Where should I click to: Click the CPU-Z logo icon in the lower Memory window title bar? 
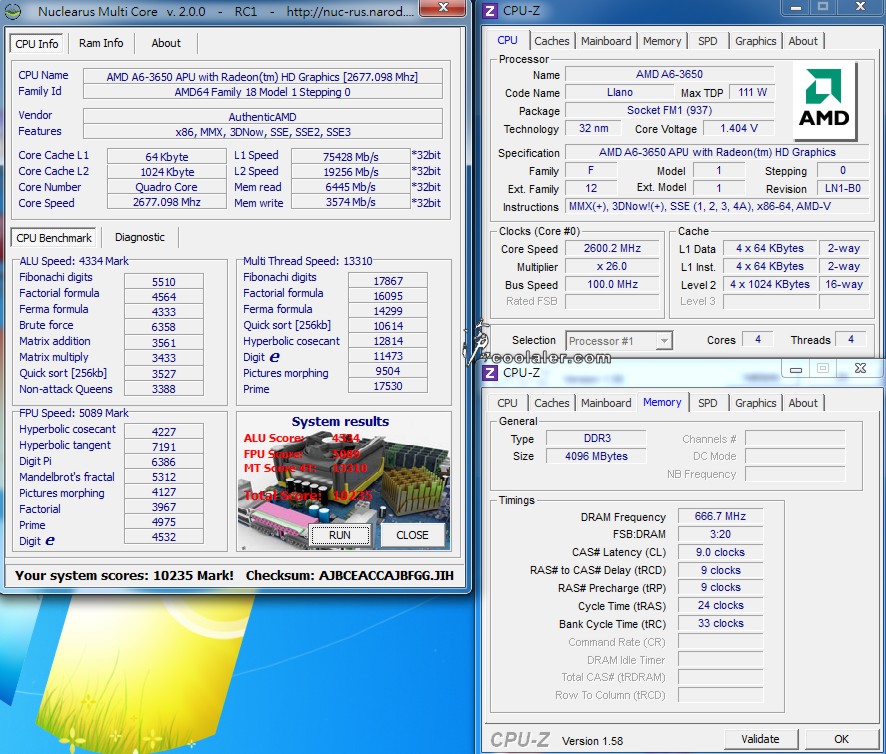[x=490, y=373]
